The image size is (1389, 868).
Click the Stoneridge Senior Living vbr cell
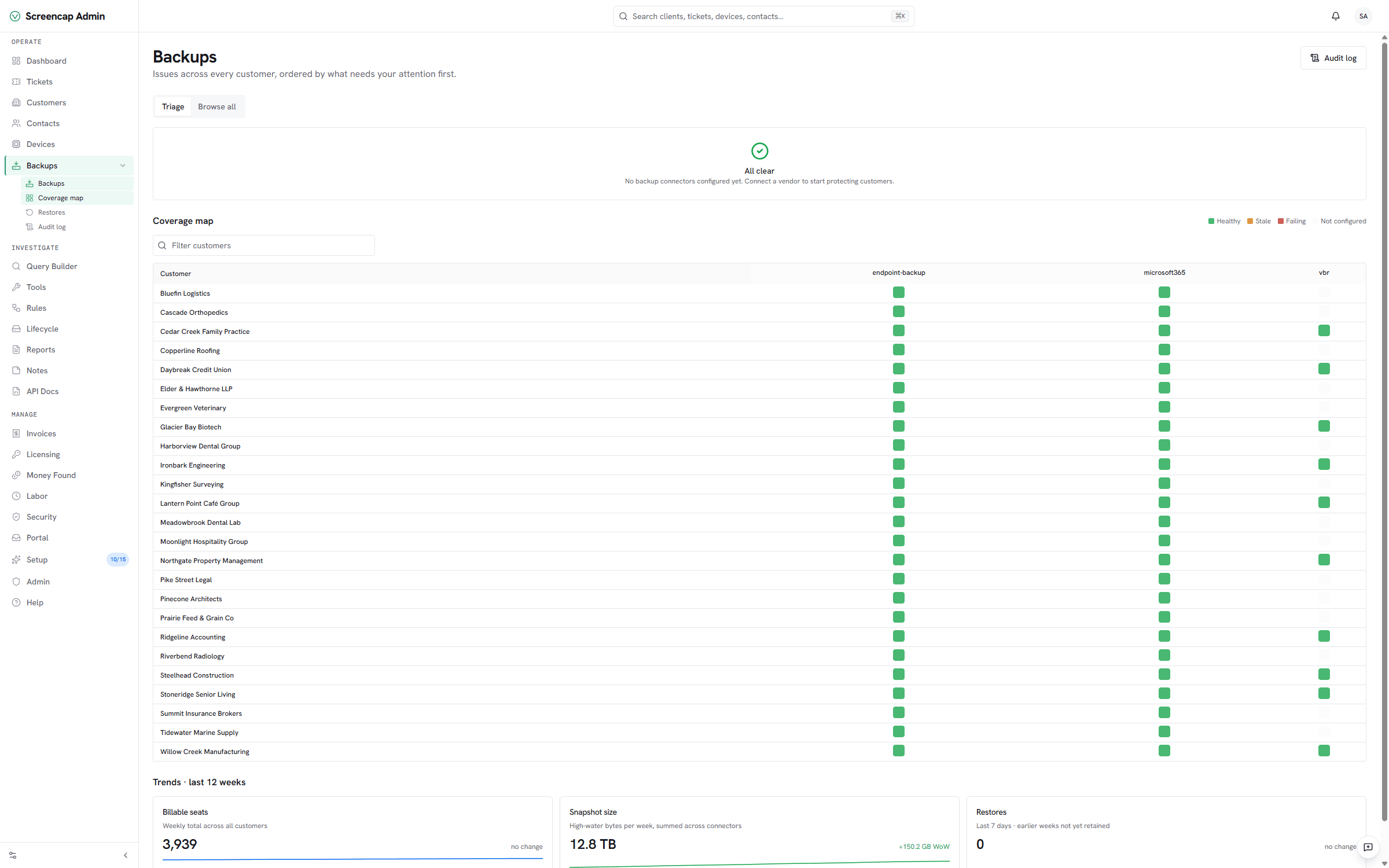click(x=1324, y=694)
